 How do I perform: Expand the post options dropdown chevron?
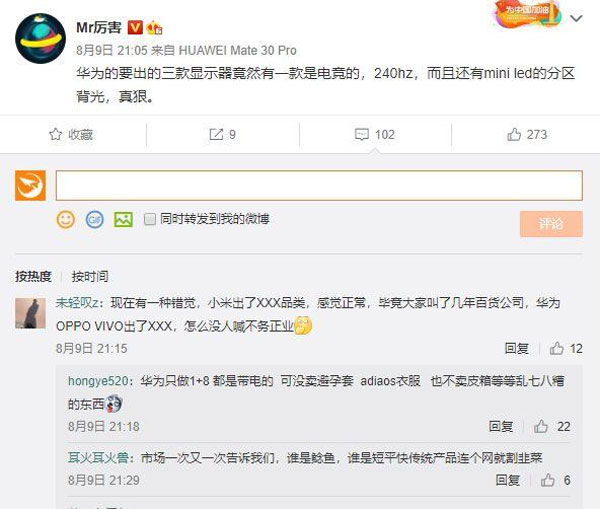point(576,18)
